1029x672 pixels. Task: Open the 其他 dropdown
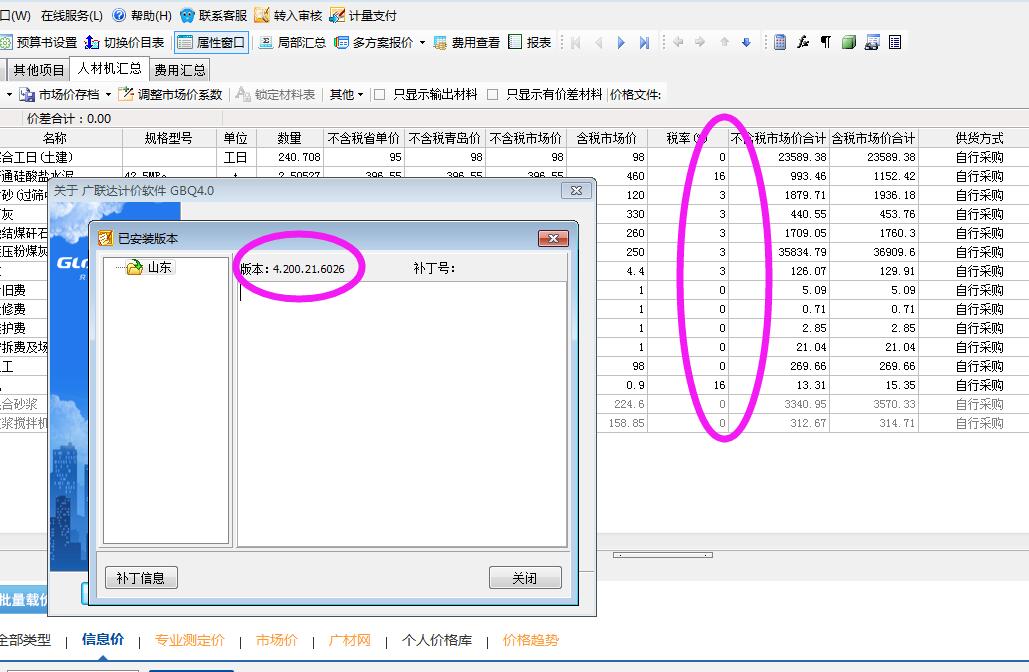click(346, 94)
